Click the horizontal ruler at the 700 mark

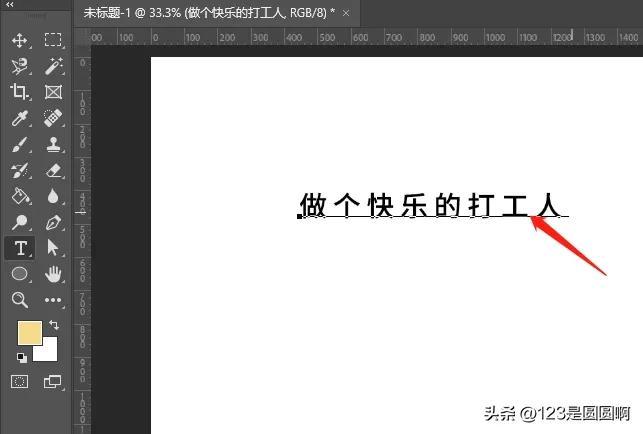coord(393,38)
